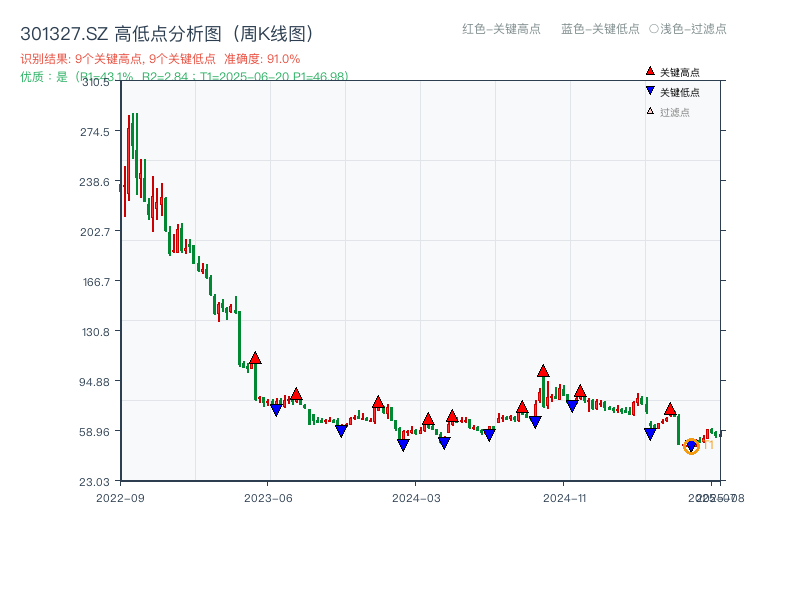Click the 166.7 y-axis label
Screen dimensions: 800x600
96,282
